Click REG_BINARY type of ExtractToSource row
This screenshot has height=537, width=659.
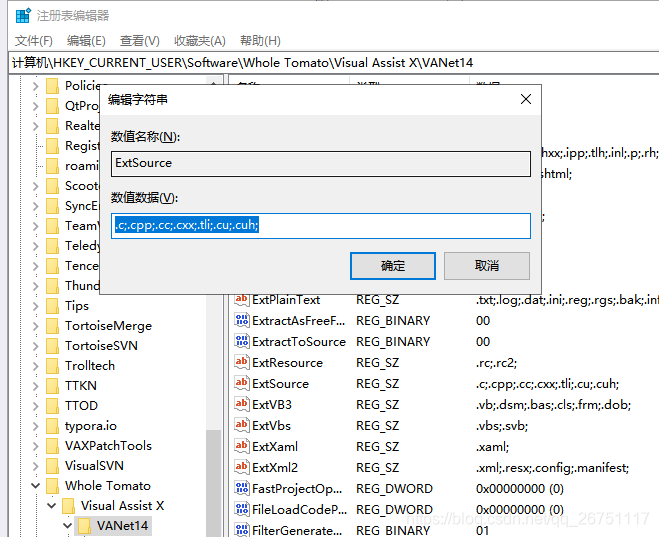pyautogui.click(x=393, y=342)
